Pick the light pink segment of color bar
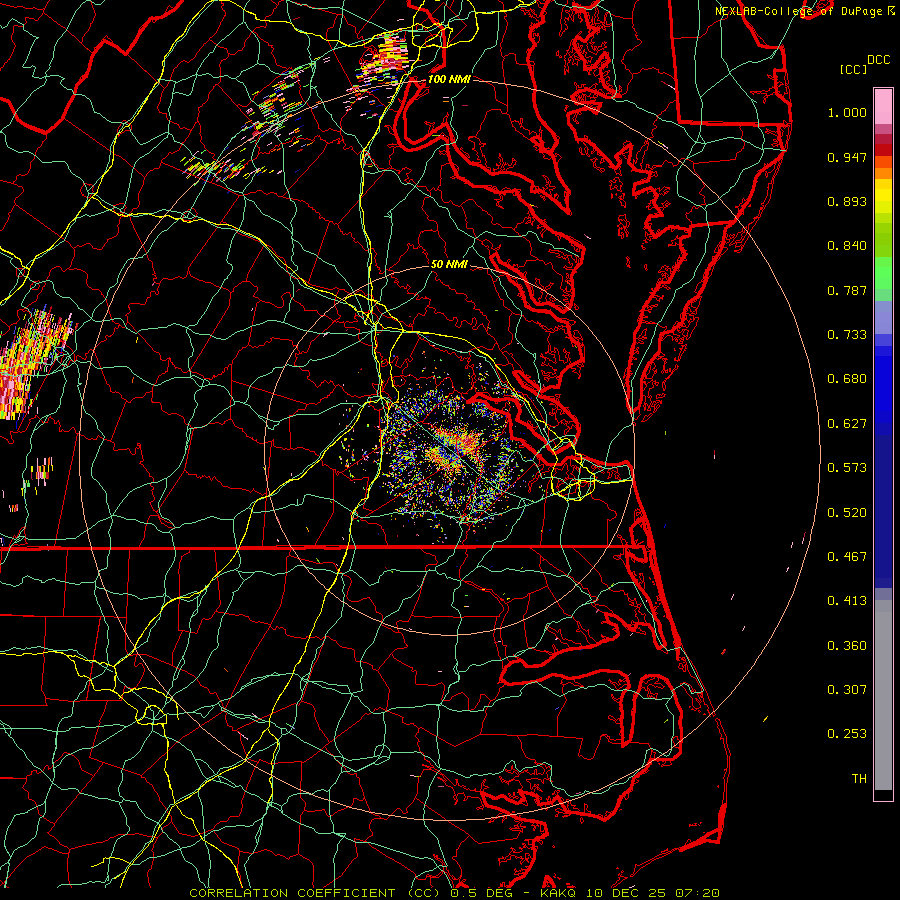Image resolution: width=900 pixels, height=900 pixels. (x=883, y=107)
